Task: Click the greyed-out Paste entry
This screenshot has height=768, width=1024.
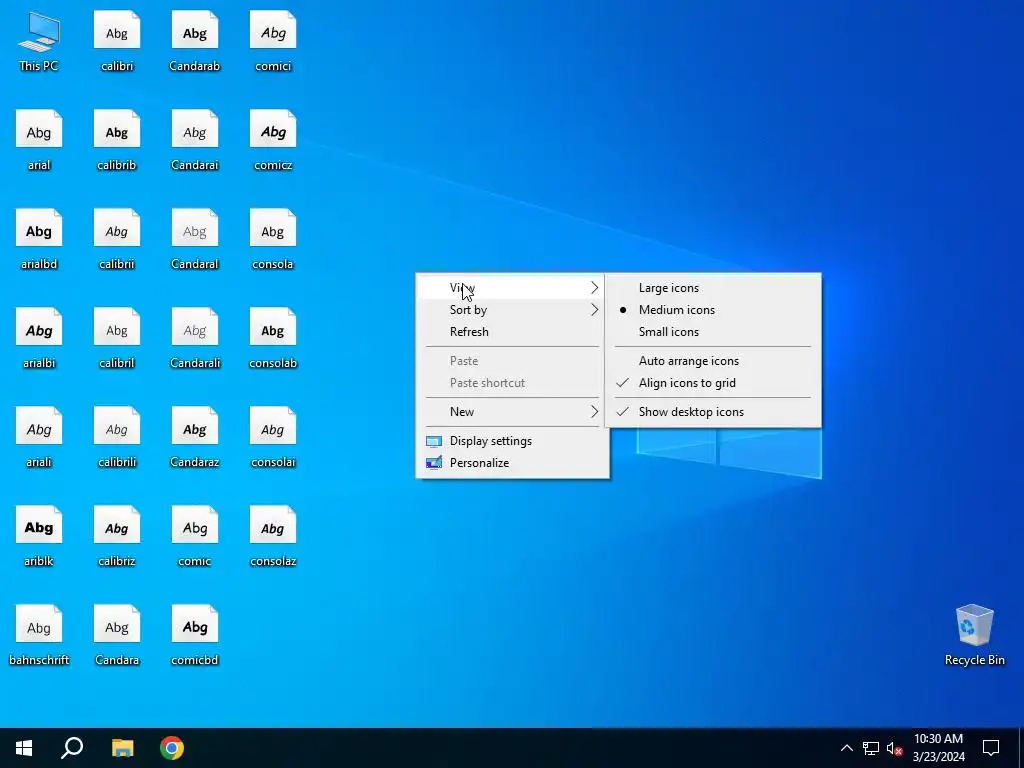Action: point(513,361)
